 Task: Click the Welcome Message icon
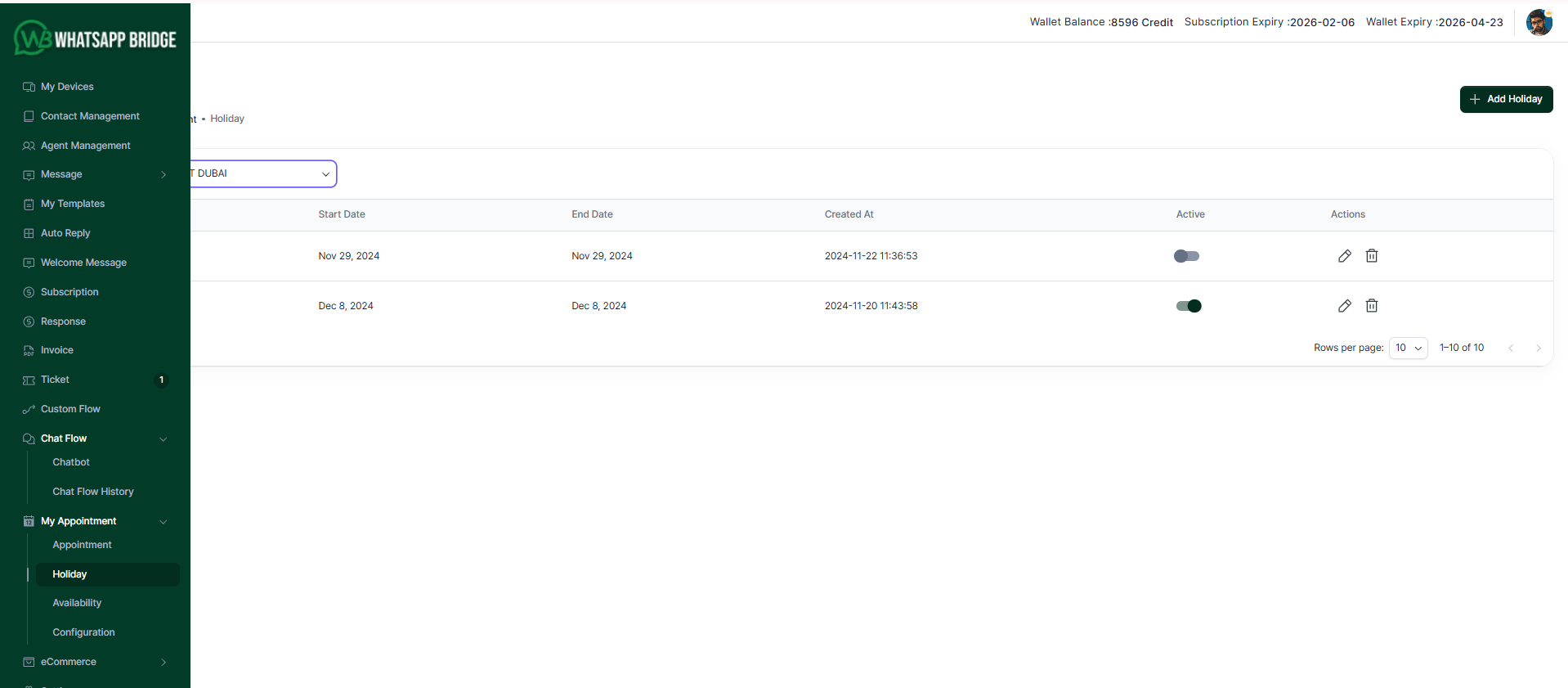click(29, 263)
